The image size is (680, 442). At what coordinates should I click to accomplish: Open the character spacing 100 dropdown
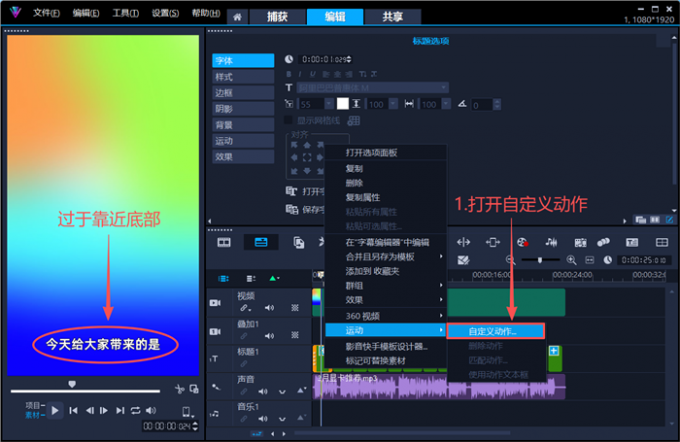click(446, 104)
